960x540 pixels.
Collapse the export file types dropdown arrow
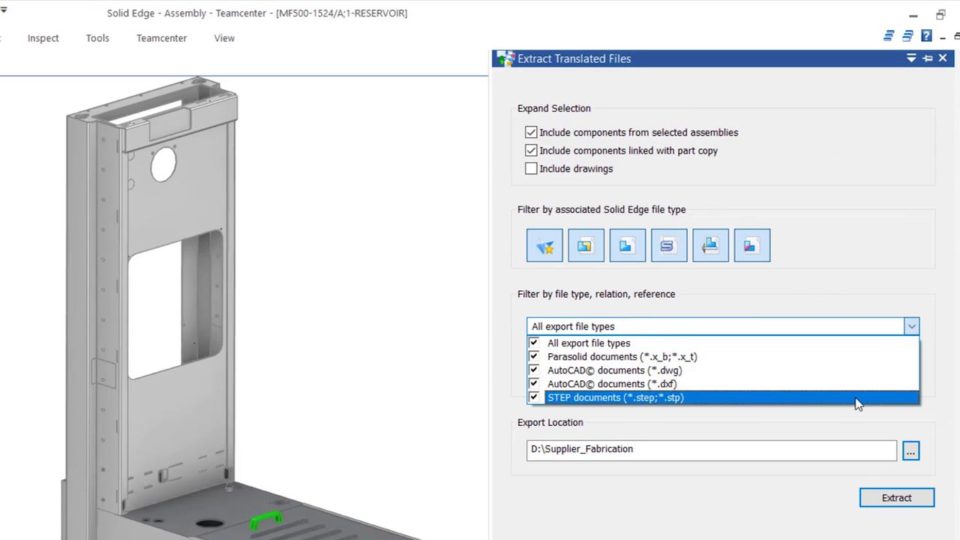pos(911,326)
